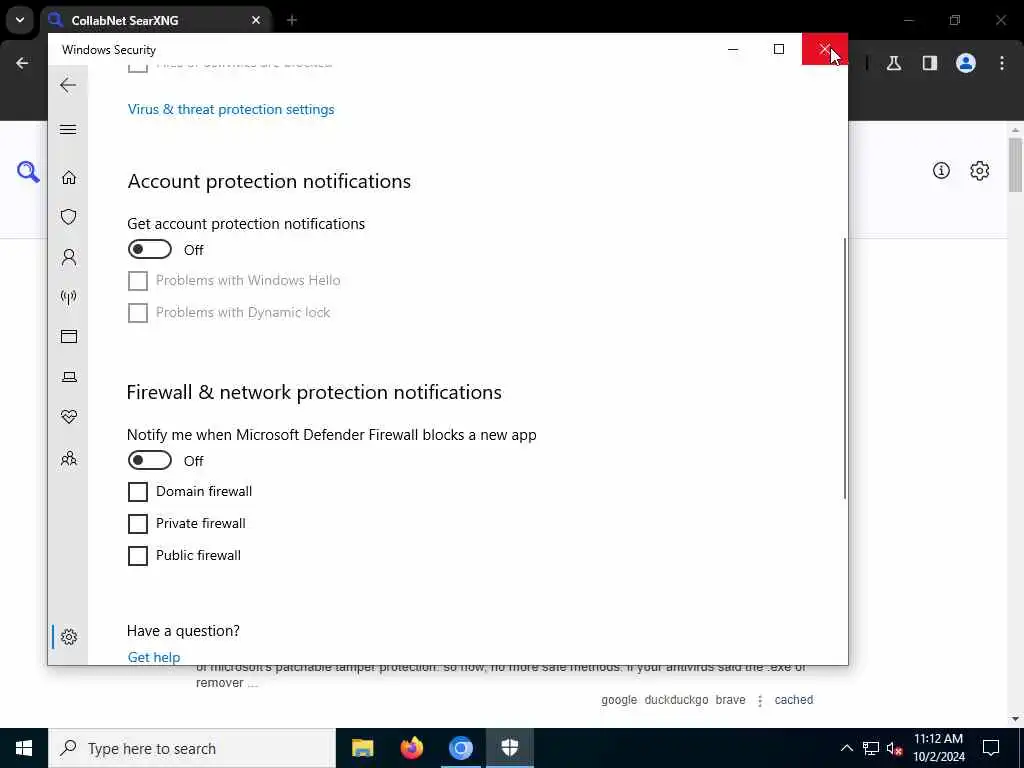Open File Explorer from taskbar
This screenshot has width=1024, height=768.
click(362, 748)
